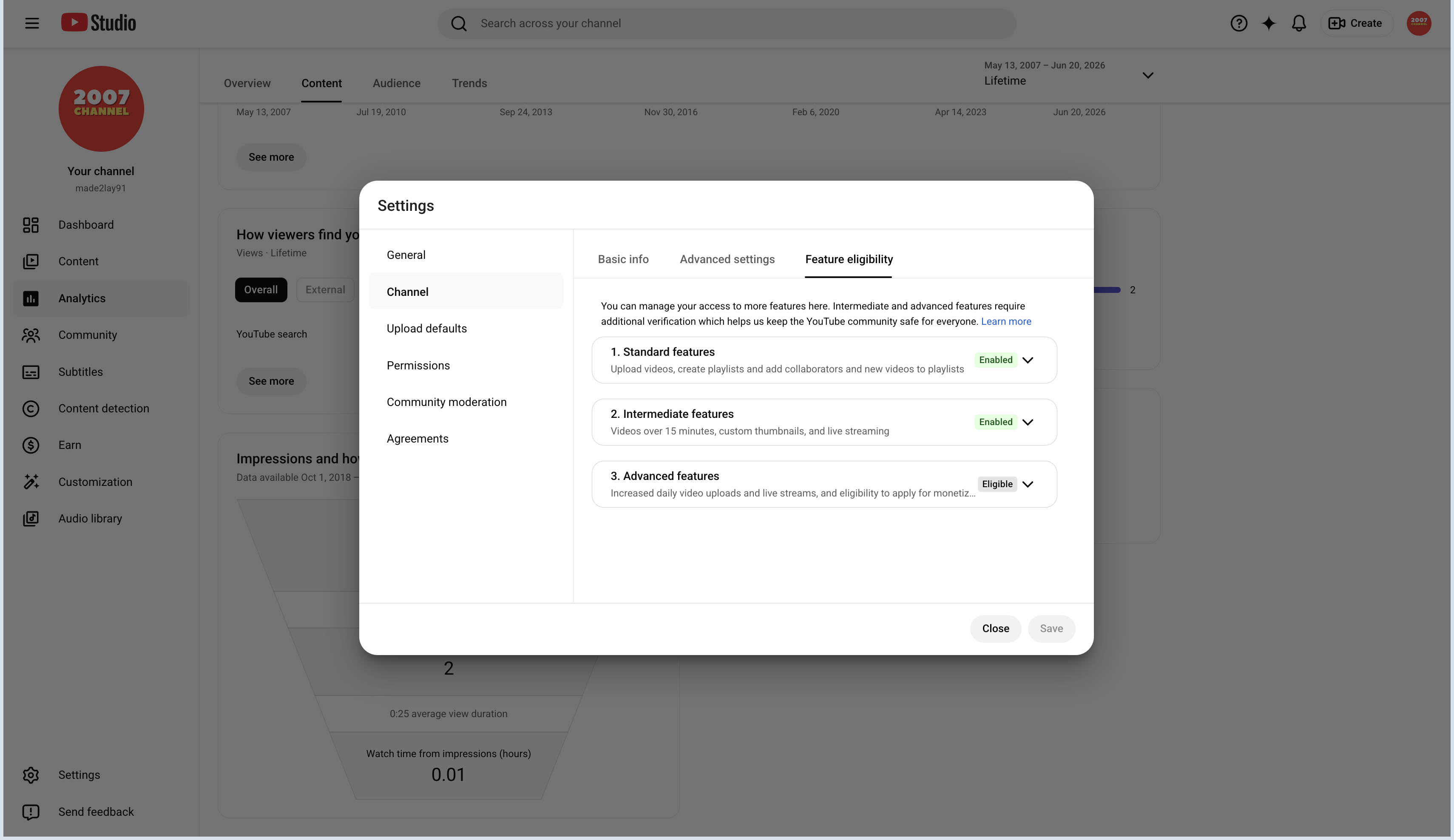
Task: Open Community moderation settings
Action: coord(466,402)
